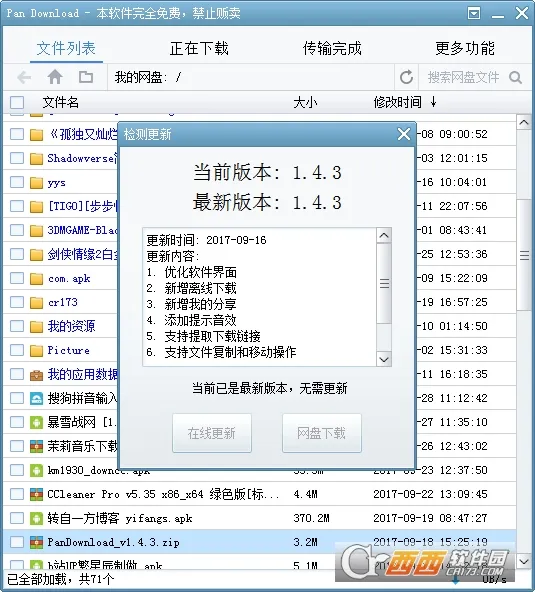Check the box for com.apk folder
This screenshot has width=535, height=592.
point(17,278)
